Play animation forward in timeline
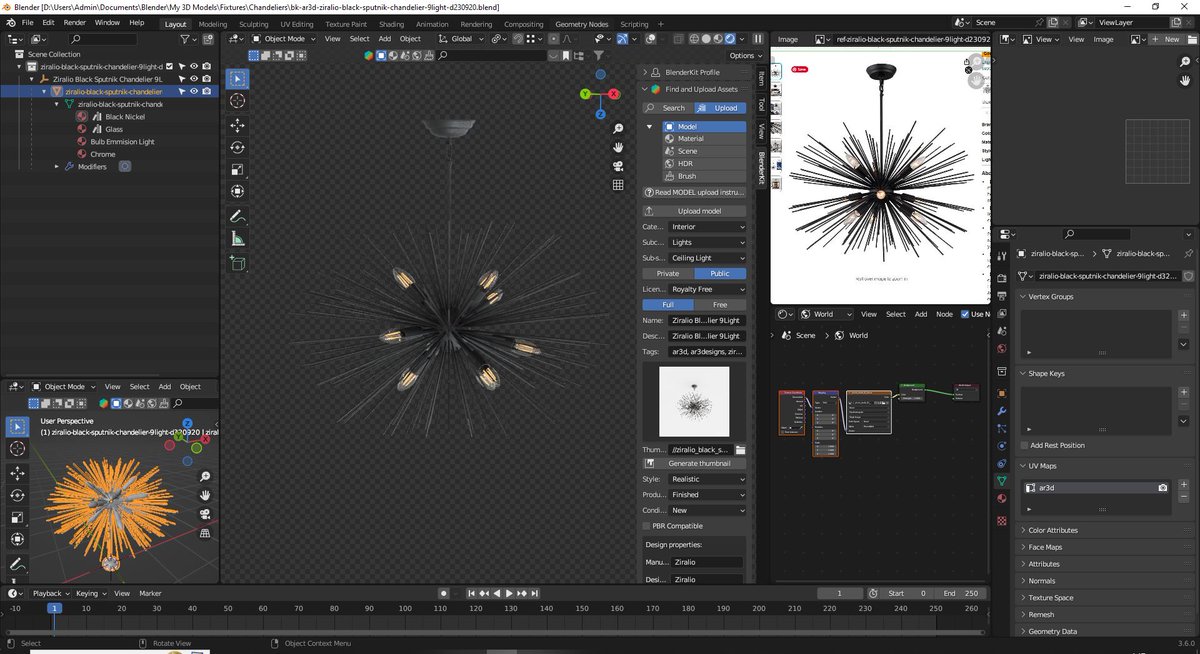 pyautogui.click(x=509, y=593)
